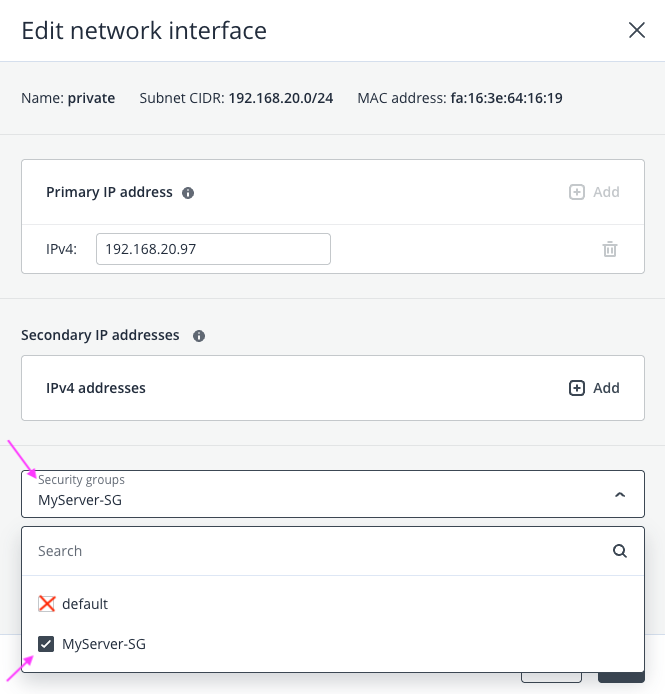
Task: Click the Subnet CIDR value 192.168.20.0/24
Action: (281, 98)
